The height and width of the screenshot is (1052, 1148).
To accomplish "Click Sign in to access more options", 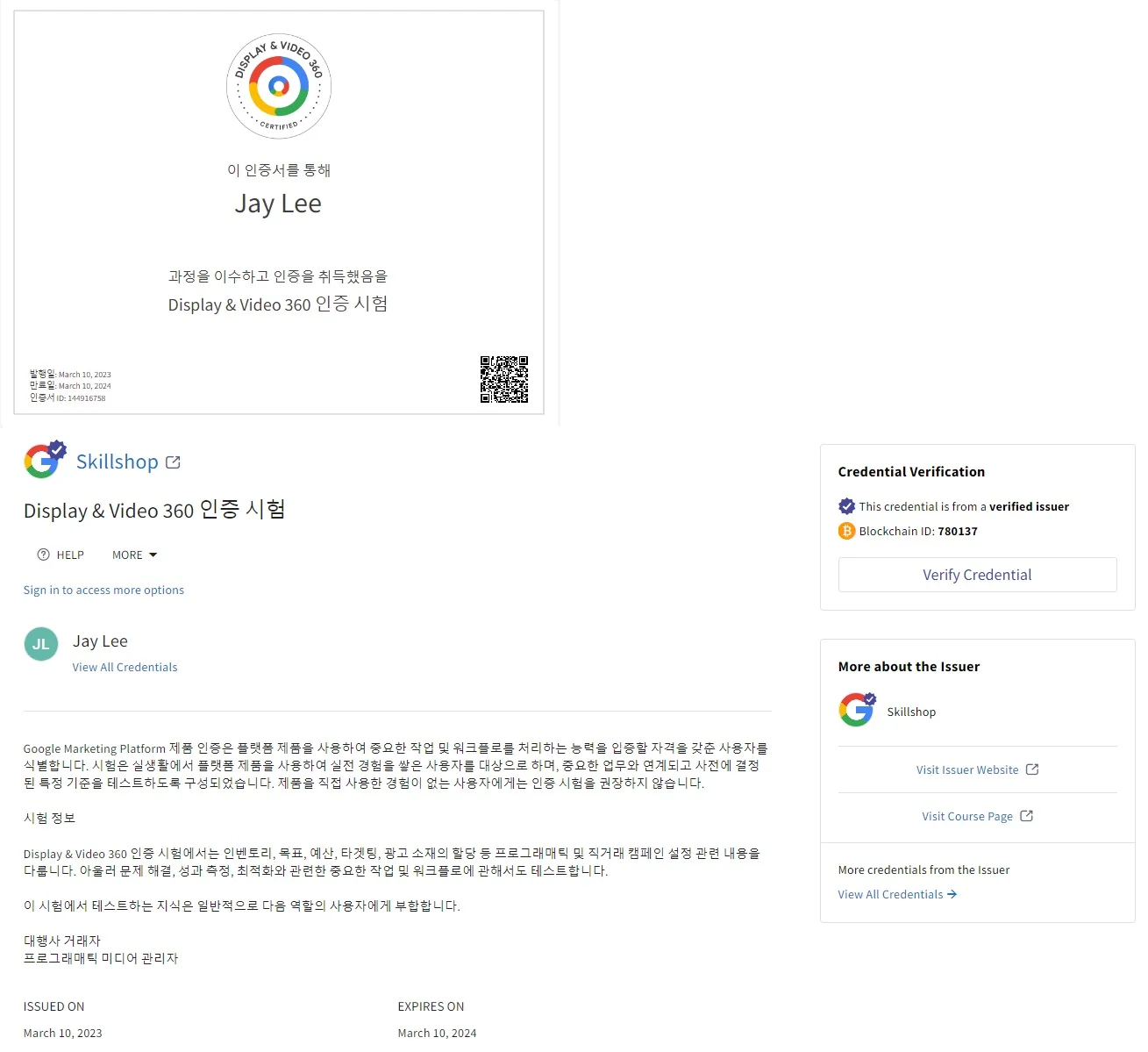I will (x=103, y=590).
